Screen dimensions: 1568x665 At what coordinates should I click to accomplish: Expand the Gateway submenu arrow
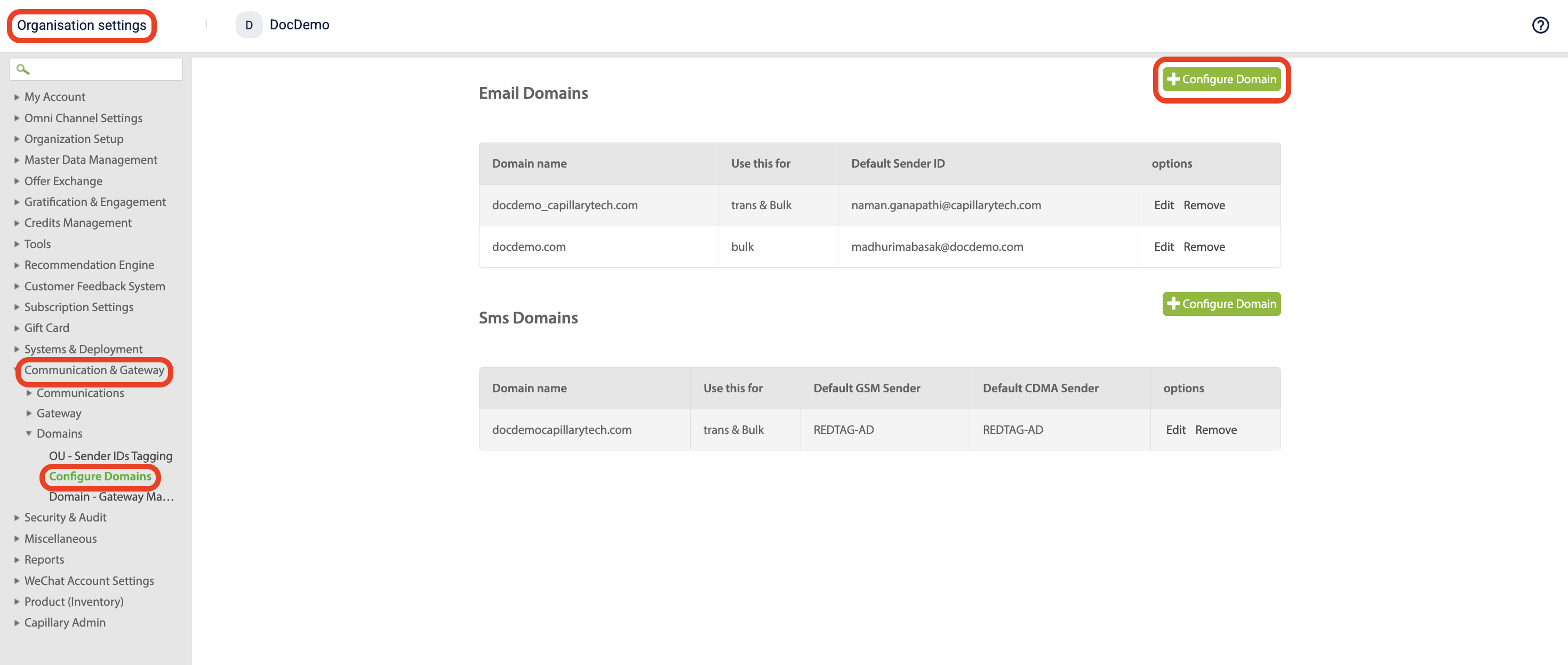29,413
